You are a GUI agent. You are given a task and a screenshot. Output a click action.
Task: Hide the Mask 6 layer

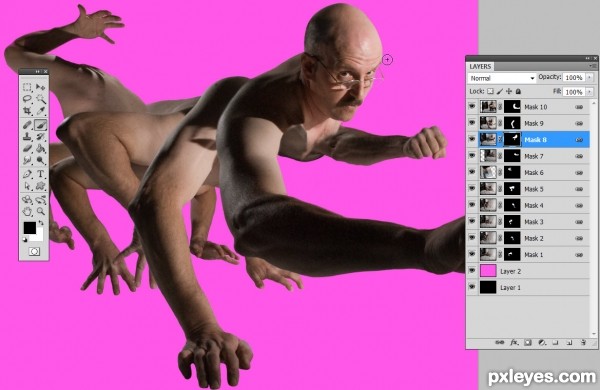(x=472, y=172)
